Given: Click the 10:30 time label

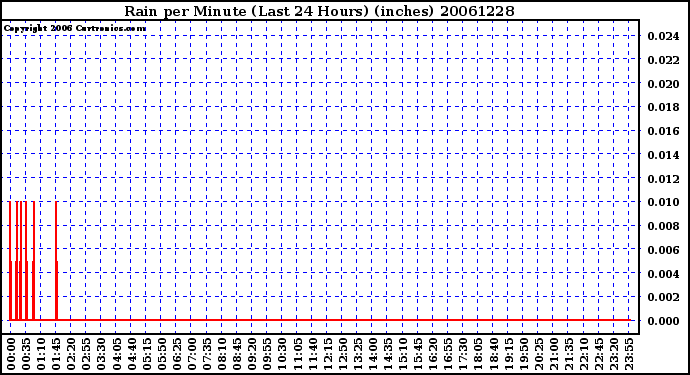Looking at the screenshot, I should tap(282, 354).
